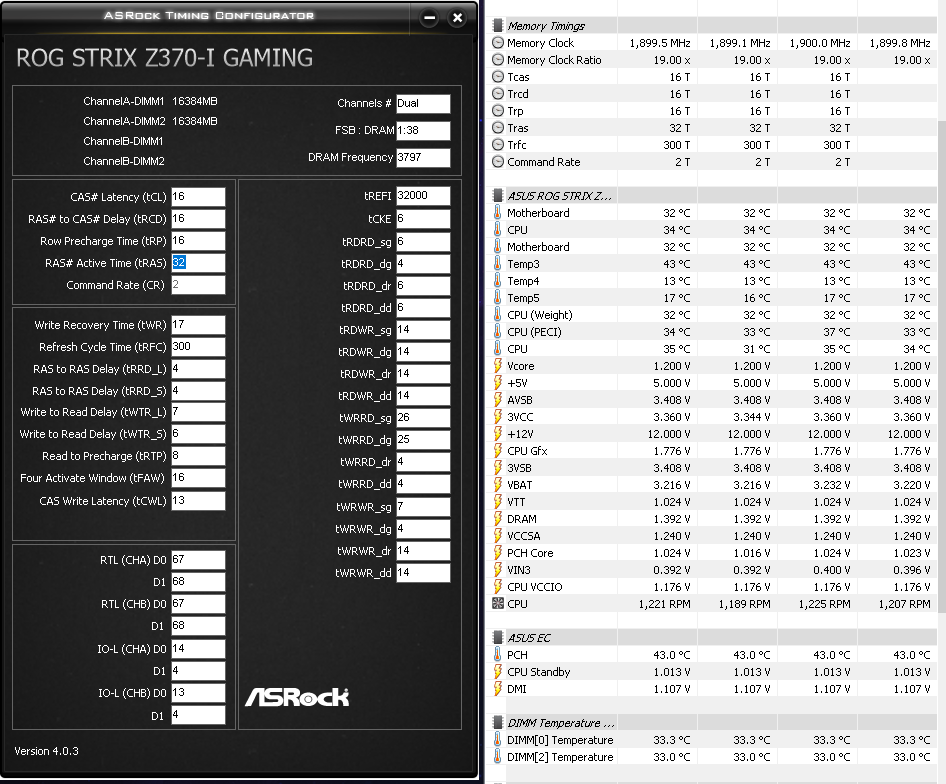Screen dimensions: 946x784
Task: Click the Vcore voltage bolt icon
Action: (x=498, y=366)
